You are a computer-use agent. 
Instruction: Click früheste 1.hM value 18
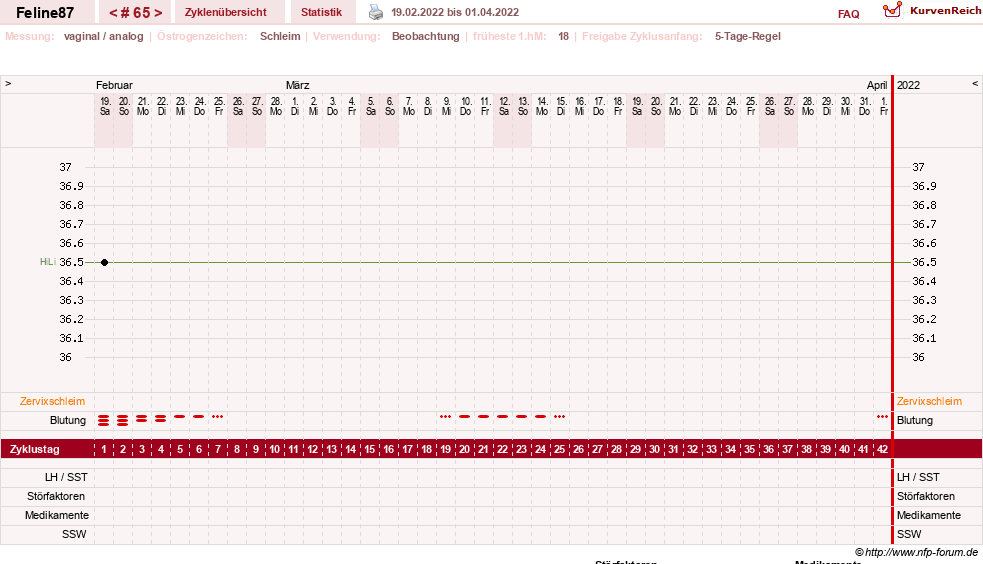564,36
